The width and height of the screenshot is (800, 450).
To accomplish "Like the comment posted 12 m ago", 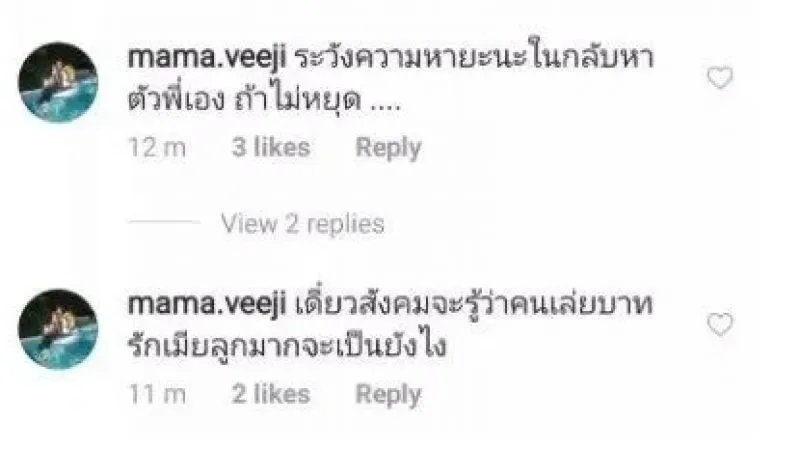I will (720, 78).
